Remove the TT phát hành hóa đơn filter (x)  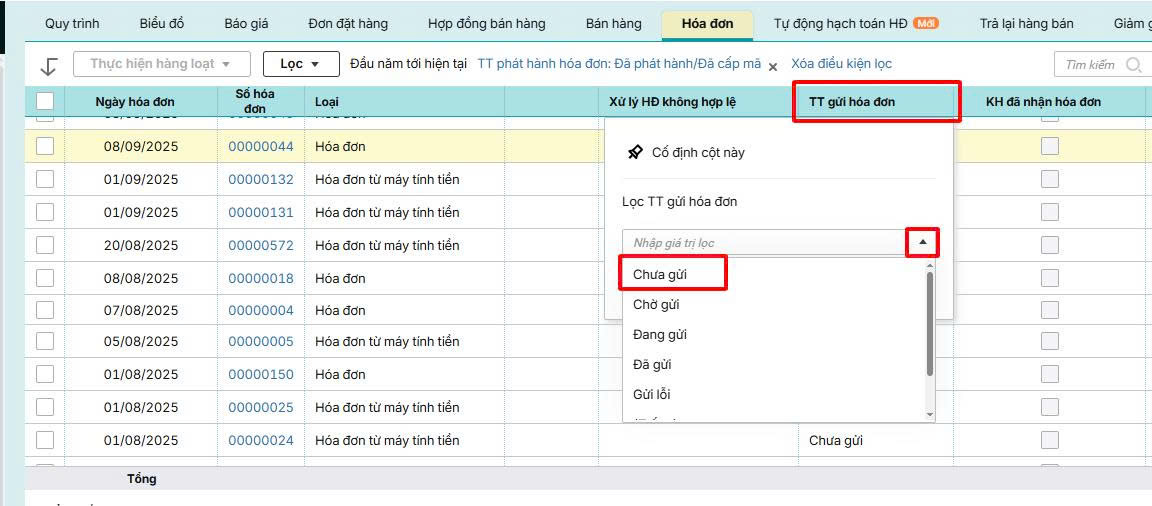(772, 65)
